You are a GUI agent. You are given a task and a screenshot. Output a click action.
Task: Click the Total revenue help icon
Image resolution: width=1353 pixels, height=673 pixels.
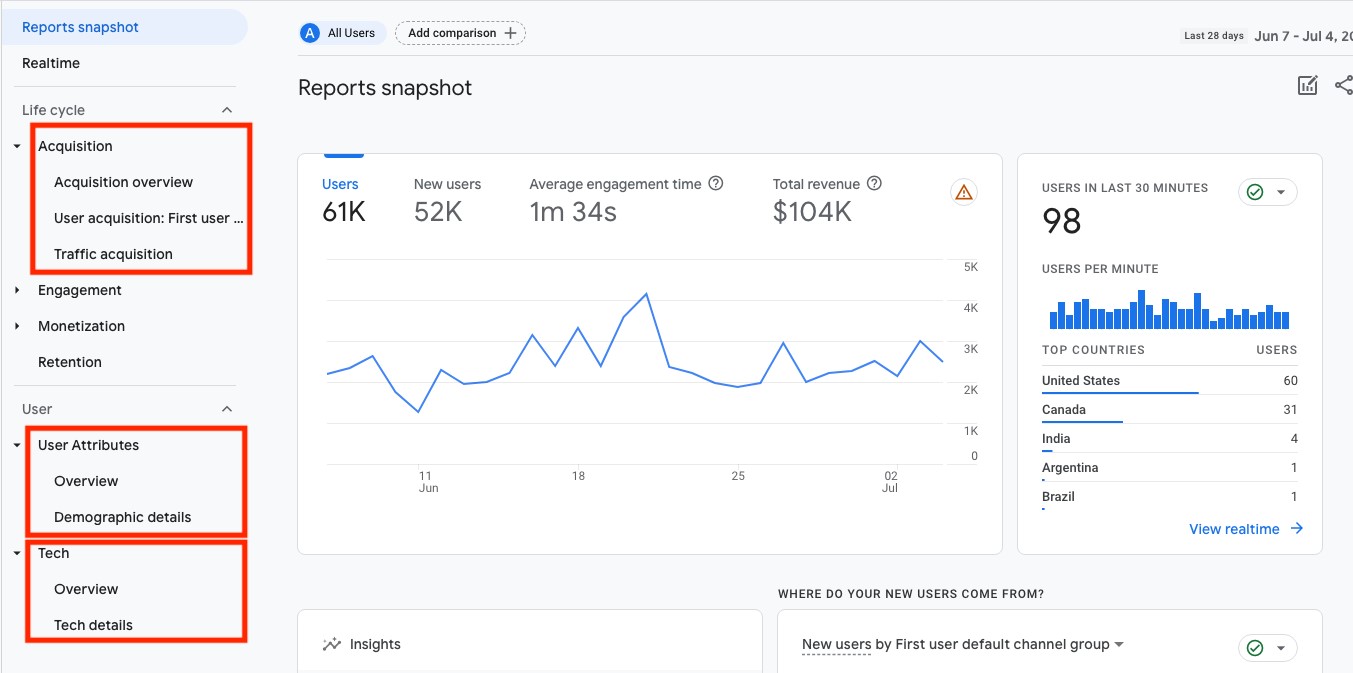click(x=874, y=183)
